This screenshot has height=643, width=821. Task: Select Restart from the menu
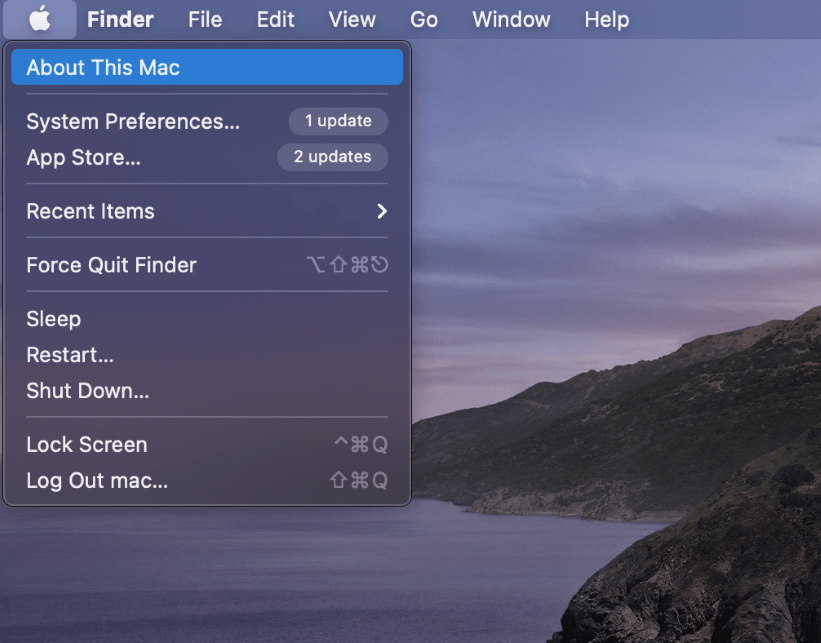[70, 356]
